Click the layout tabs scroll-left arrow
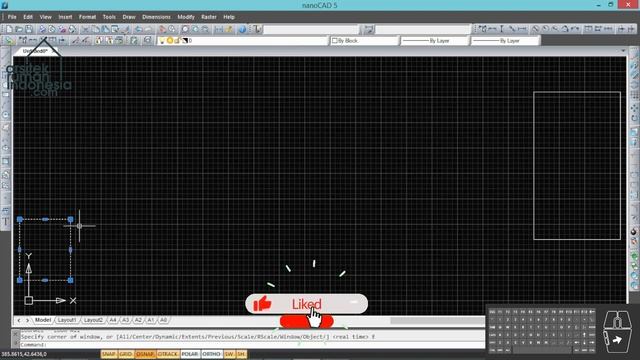Viewport: 640px width, 360px height. click(19, 320)
